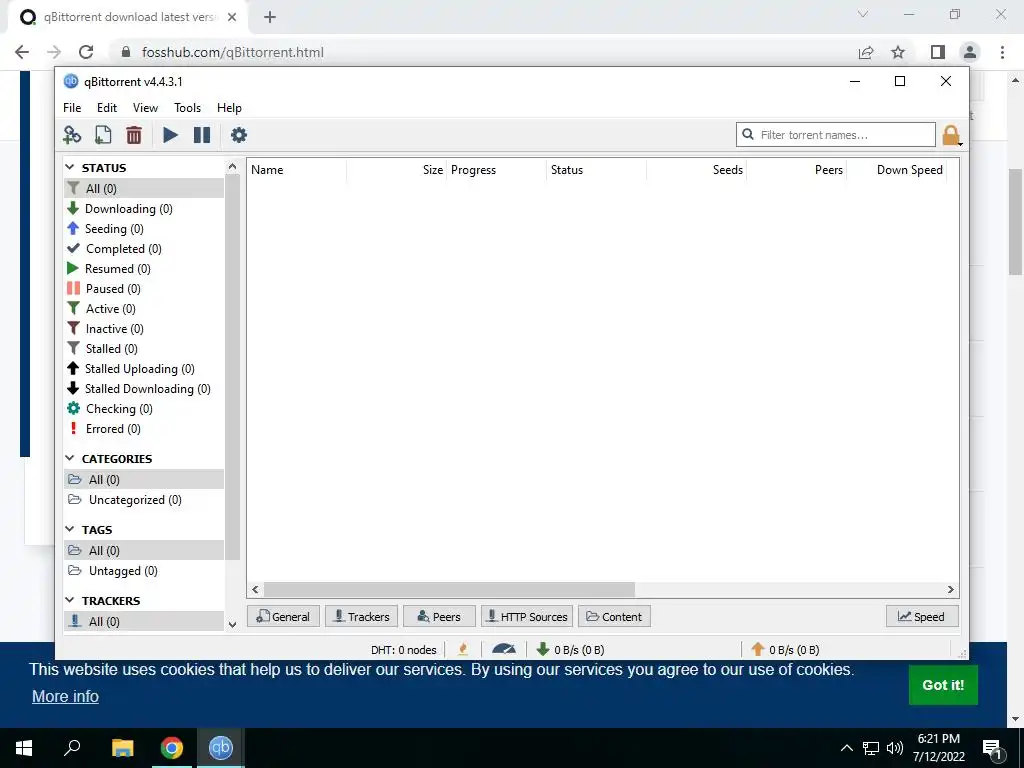Image resolution: width=1024 pixels, height=768 pixels.
Task: Click the green download speed arrow icon
Action: pos(542,649)
